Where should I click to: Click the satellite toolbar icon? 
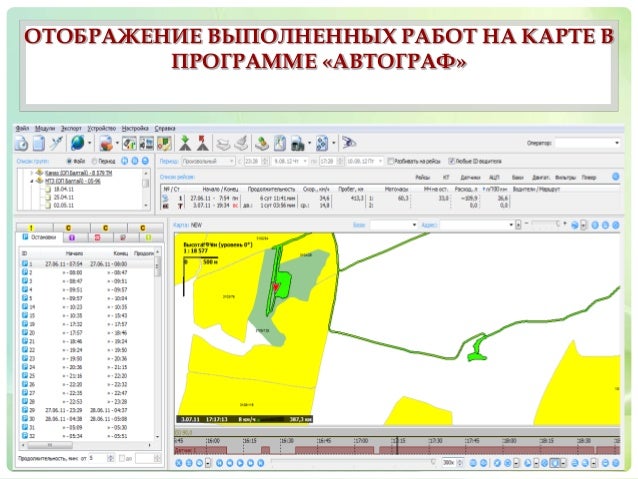56,143
